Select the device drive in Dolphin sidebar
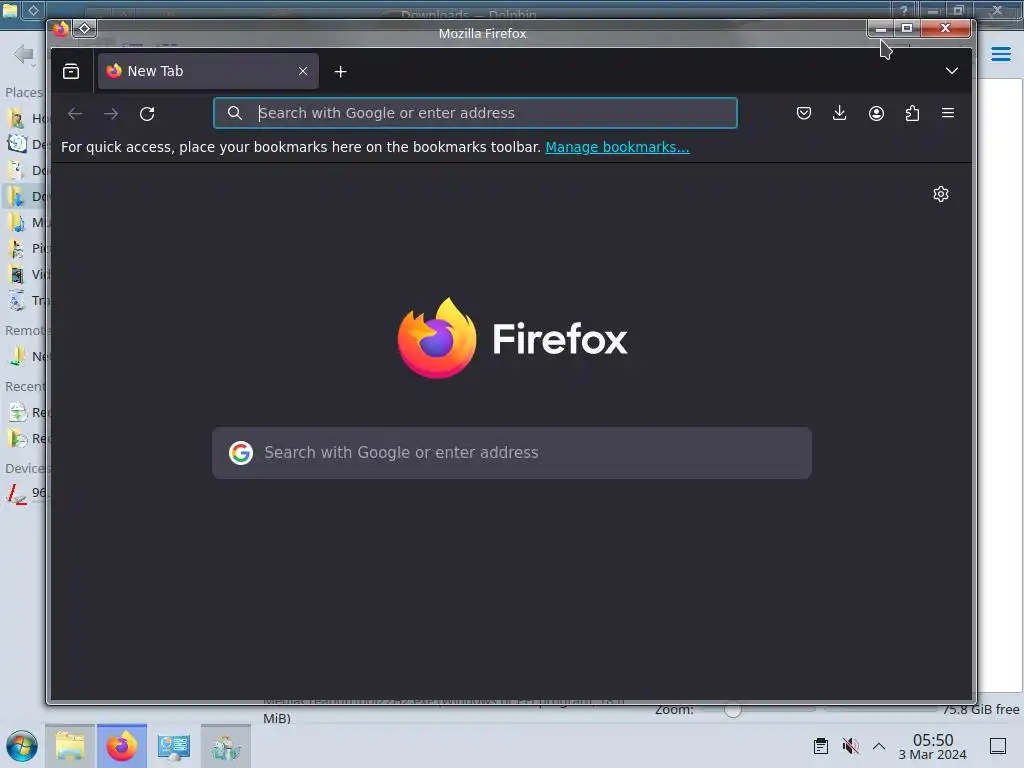The width and height of the screenshot is (1024, 768). (26, 492)
